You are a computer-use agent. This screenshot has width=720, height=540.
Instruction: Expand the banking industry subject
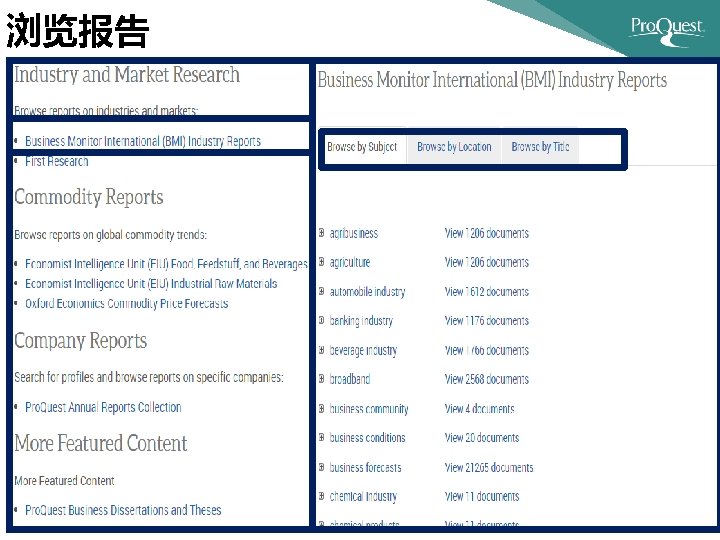click(321, 321)
